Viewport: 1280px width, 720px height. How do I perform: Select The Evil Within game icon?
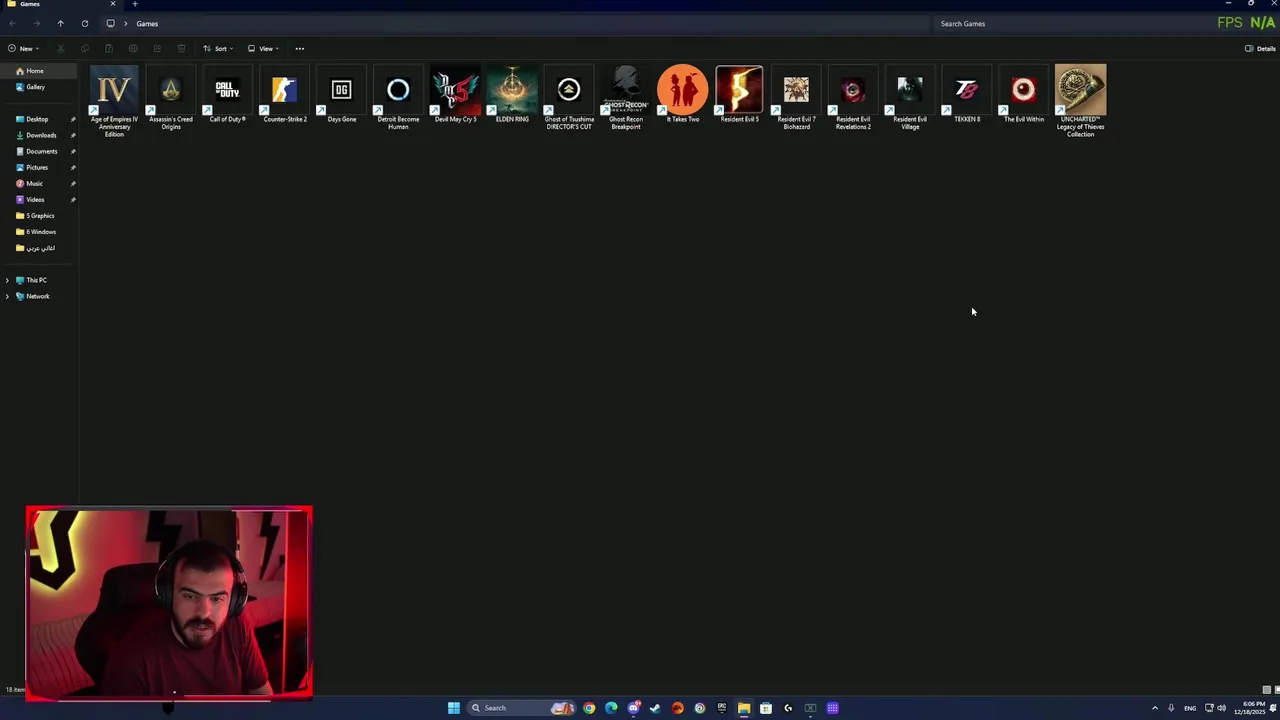[1023, 95]
